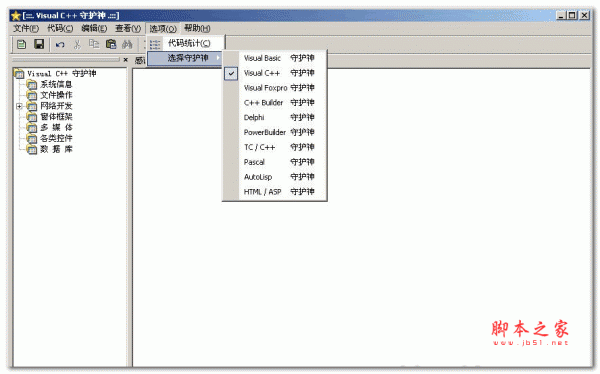This screenshot has height=374, width=600.
Task: Select Delphi 守护神
Action: pos(275,118)
